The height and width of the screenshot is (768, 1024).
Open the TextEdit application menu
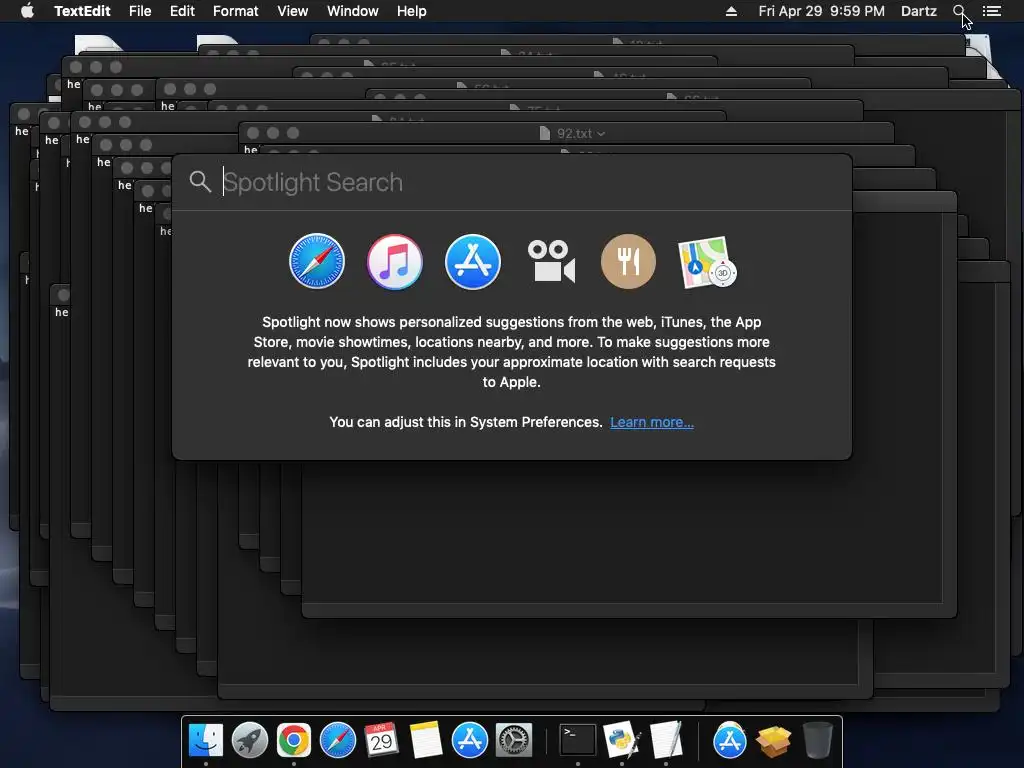[x=82, y=11]
